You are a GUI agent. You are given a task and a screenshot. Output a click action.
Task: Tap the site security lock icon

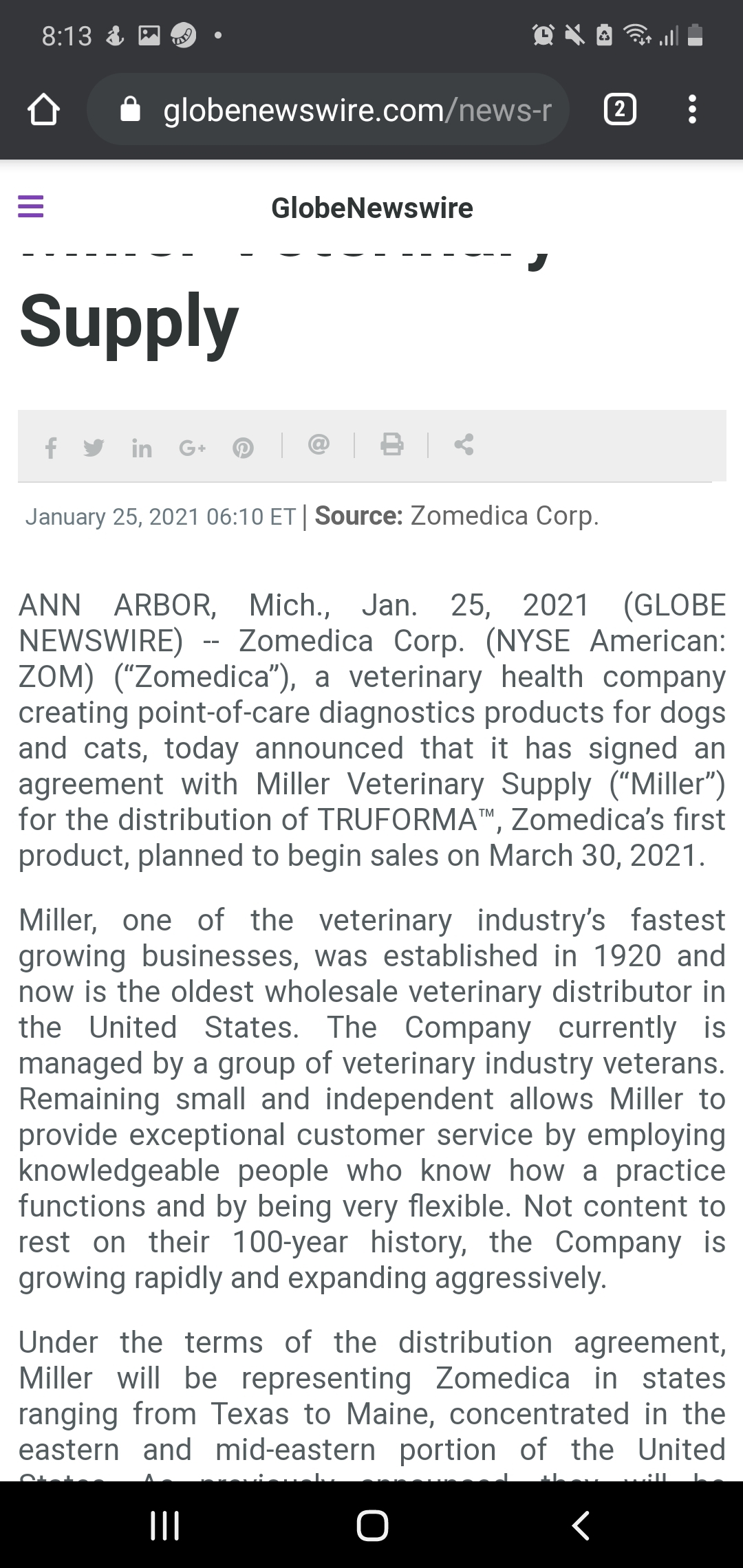coord(131,109)
